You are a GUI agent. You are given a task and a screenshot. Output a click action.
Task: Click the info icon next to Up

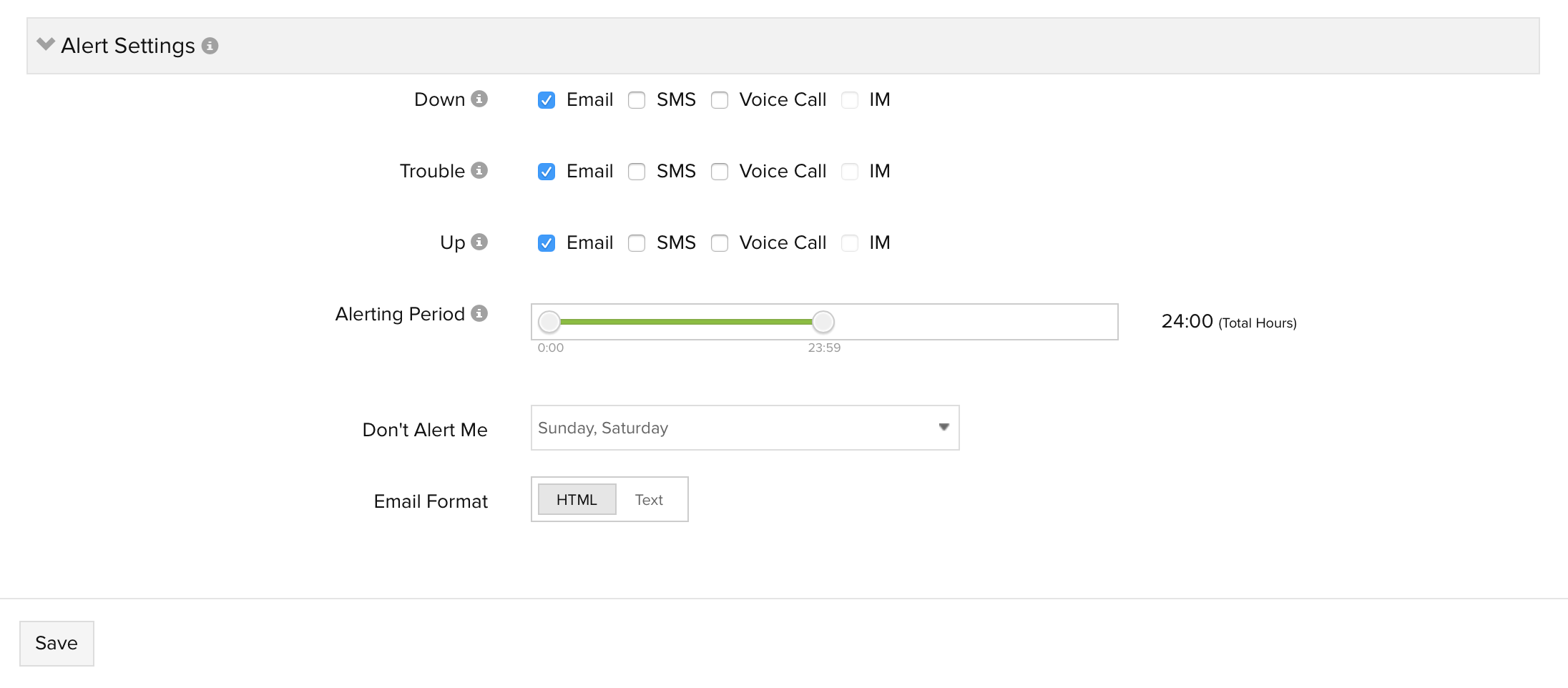tap(479, 242)
